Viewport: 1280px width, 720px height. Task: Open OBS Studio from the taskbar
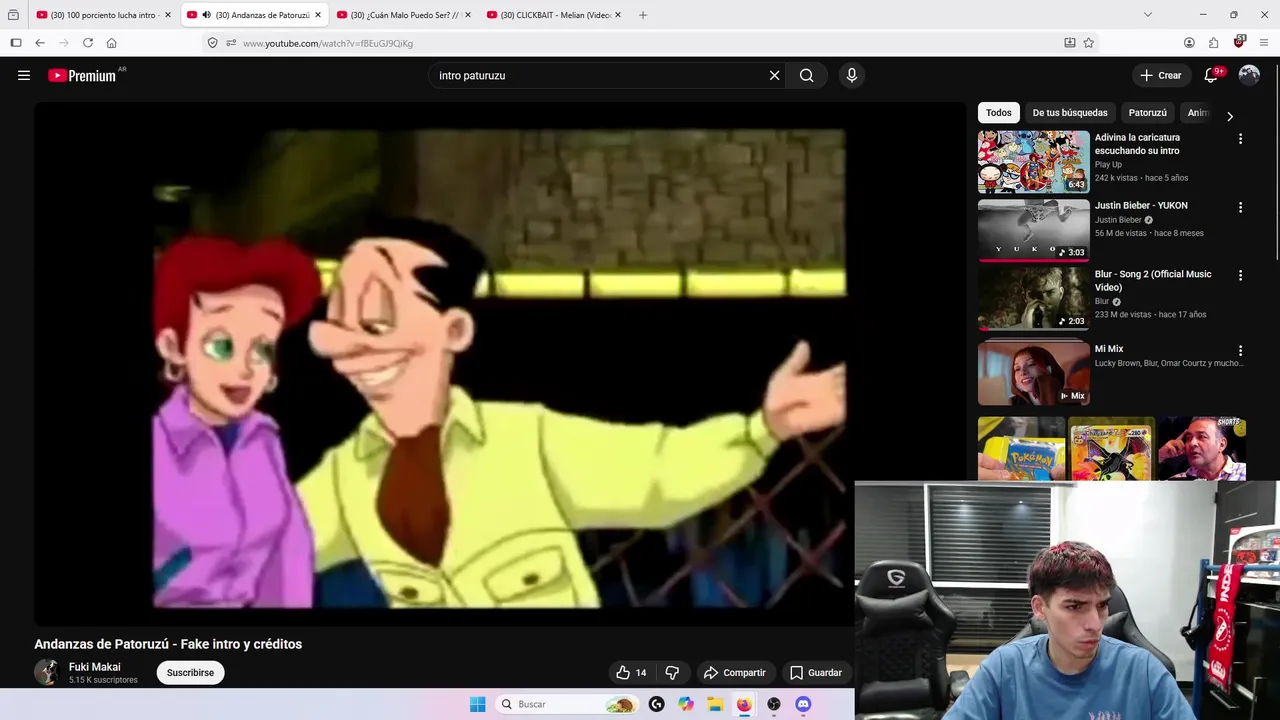773,704
